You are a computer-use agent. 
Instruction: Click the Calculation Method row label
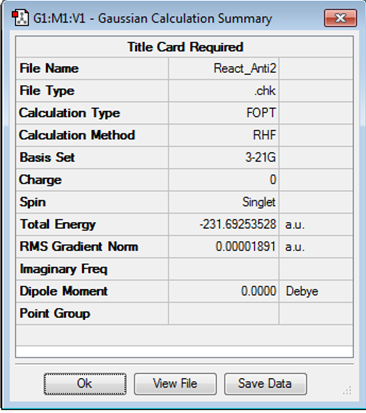[77, 135]
